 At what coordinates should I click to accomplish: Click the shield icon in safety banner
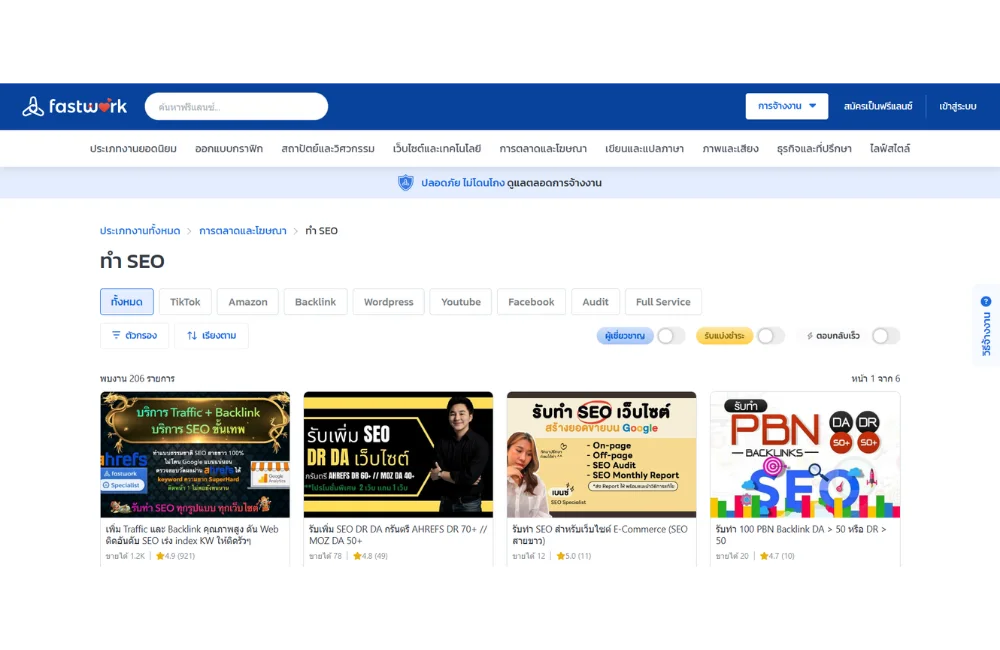(405, 183)
